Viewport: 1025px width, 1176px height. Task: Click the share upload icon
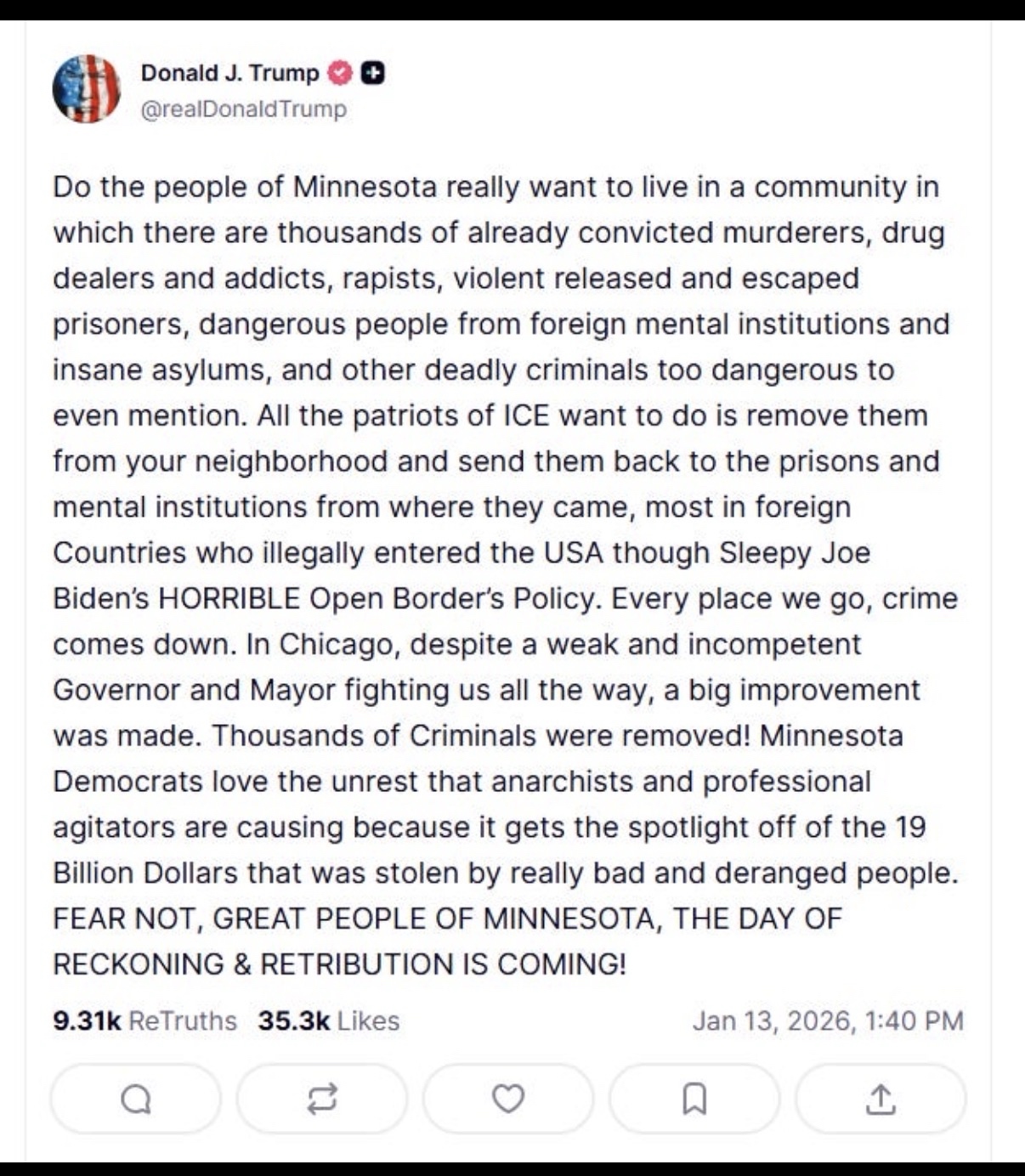pos(881,1100)
